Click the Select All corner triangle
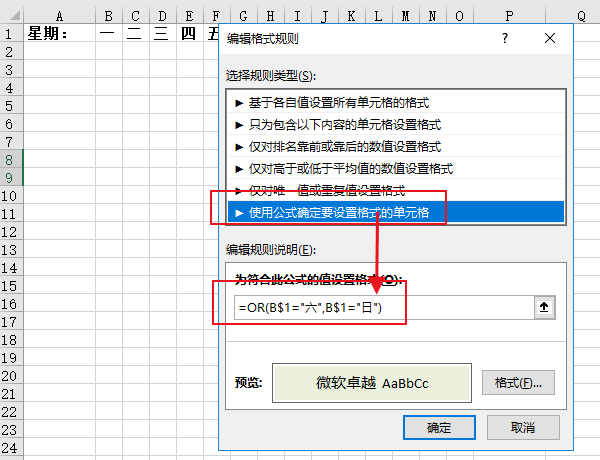 pos(15,16)
